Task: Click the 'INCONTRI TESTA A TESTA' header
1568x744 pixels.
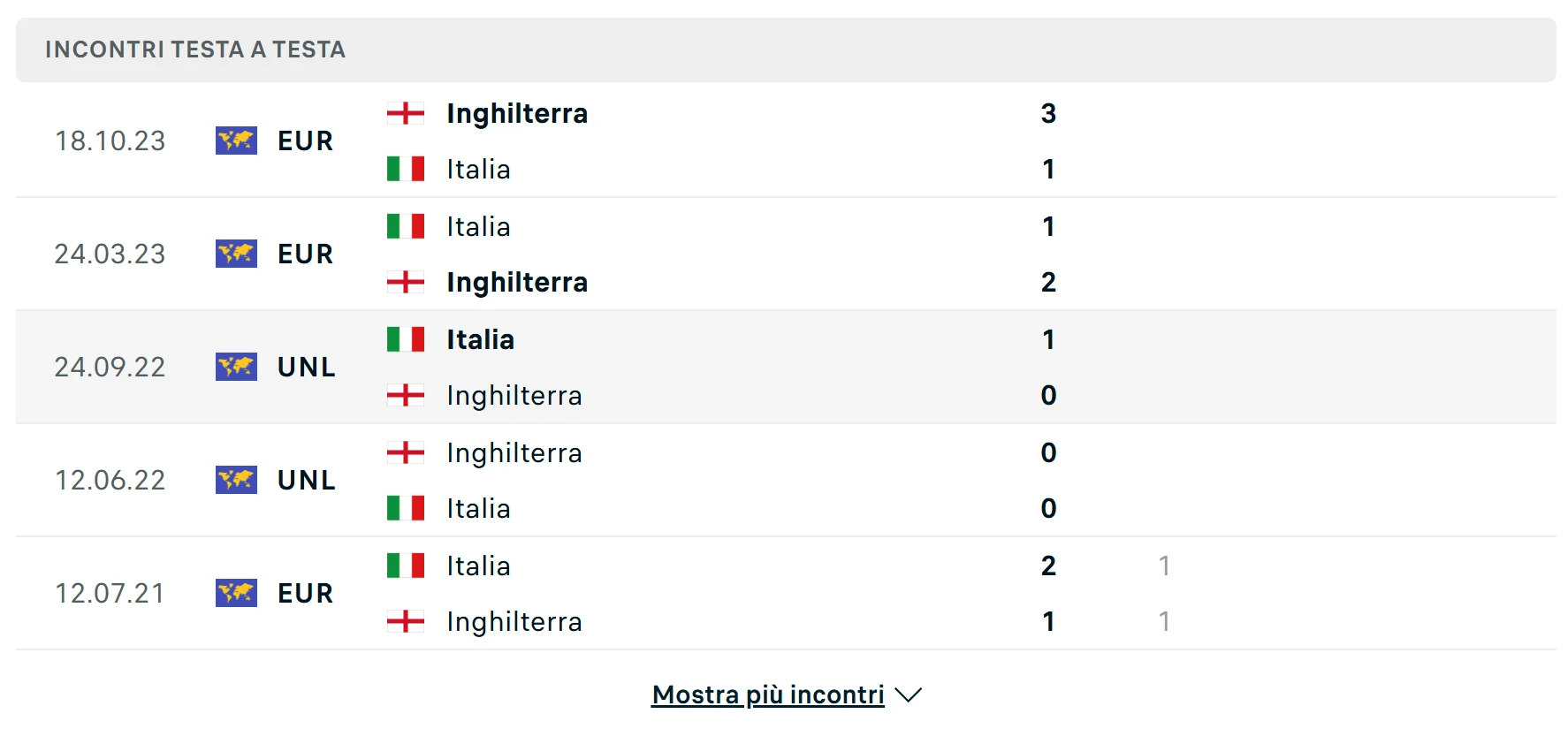Action: tap(195, 49)
